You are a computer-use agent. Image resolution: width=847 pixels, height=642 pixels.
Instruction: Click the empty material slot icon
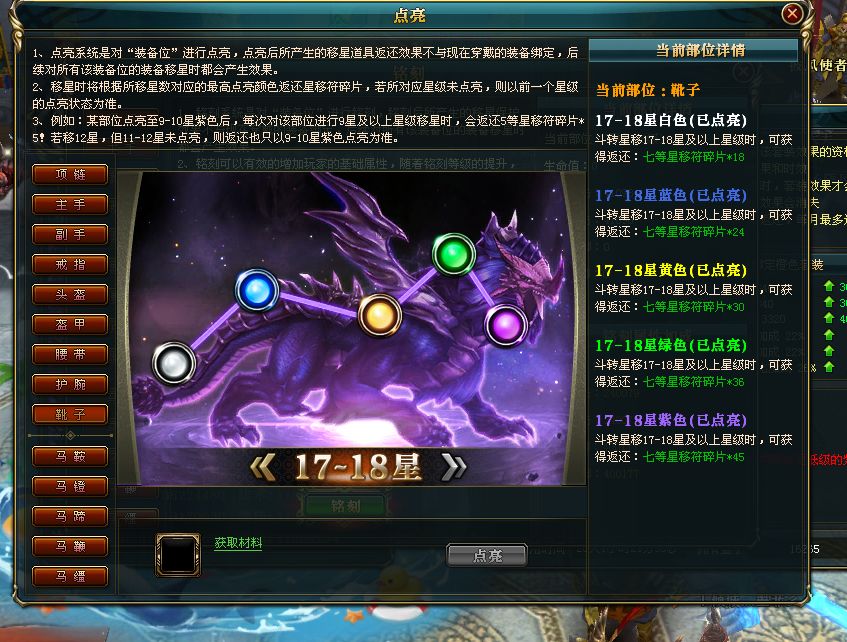point(178,554)
